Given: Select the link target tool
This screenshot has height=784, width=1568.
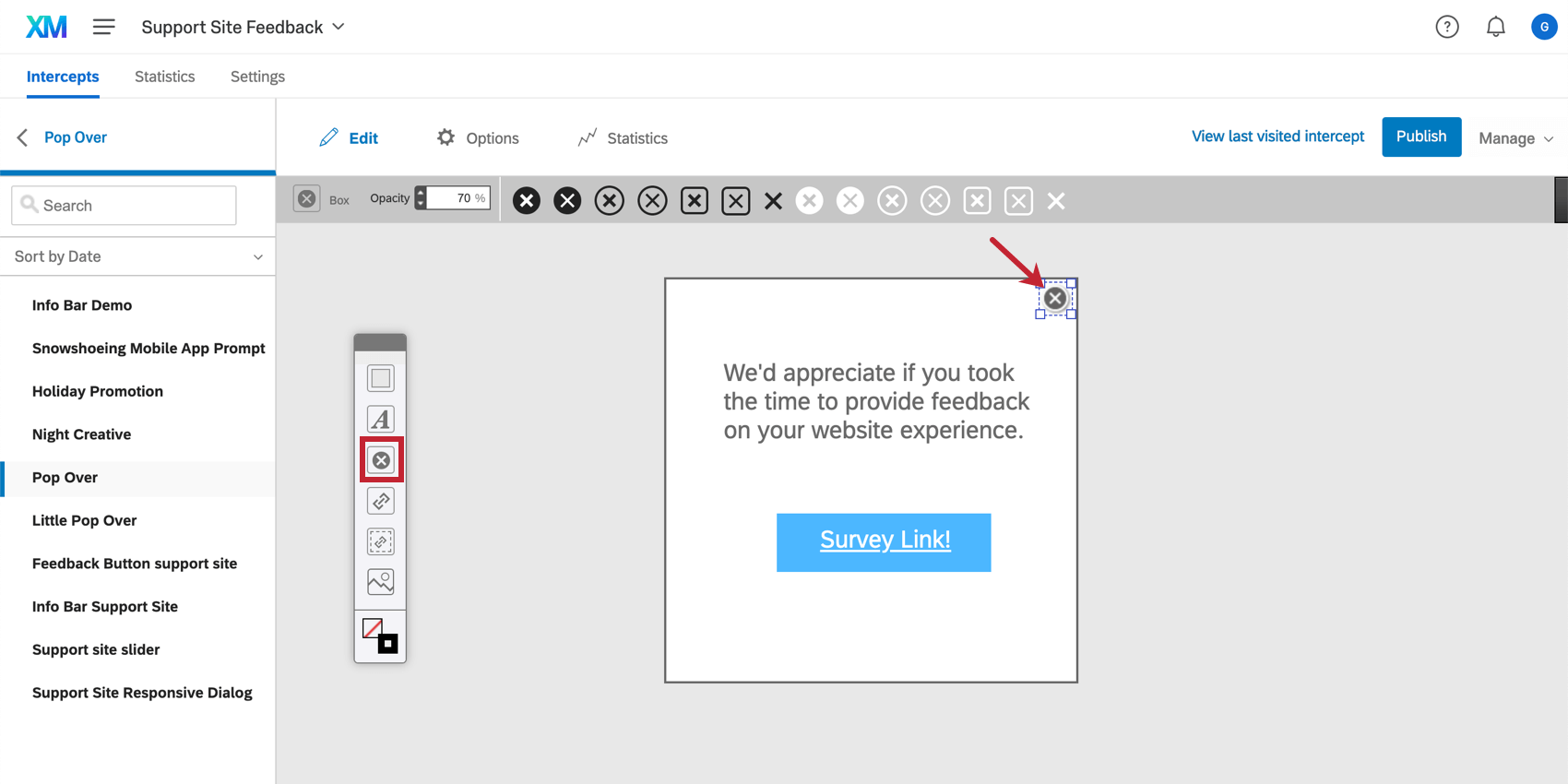Looking at the screenshot, I should (381, 501).
